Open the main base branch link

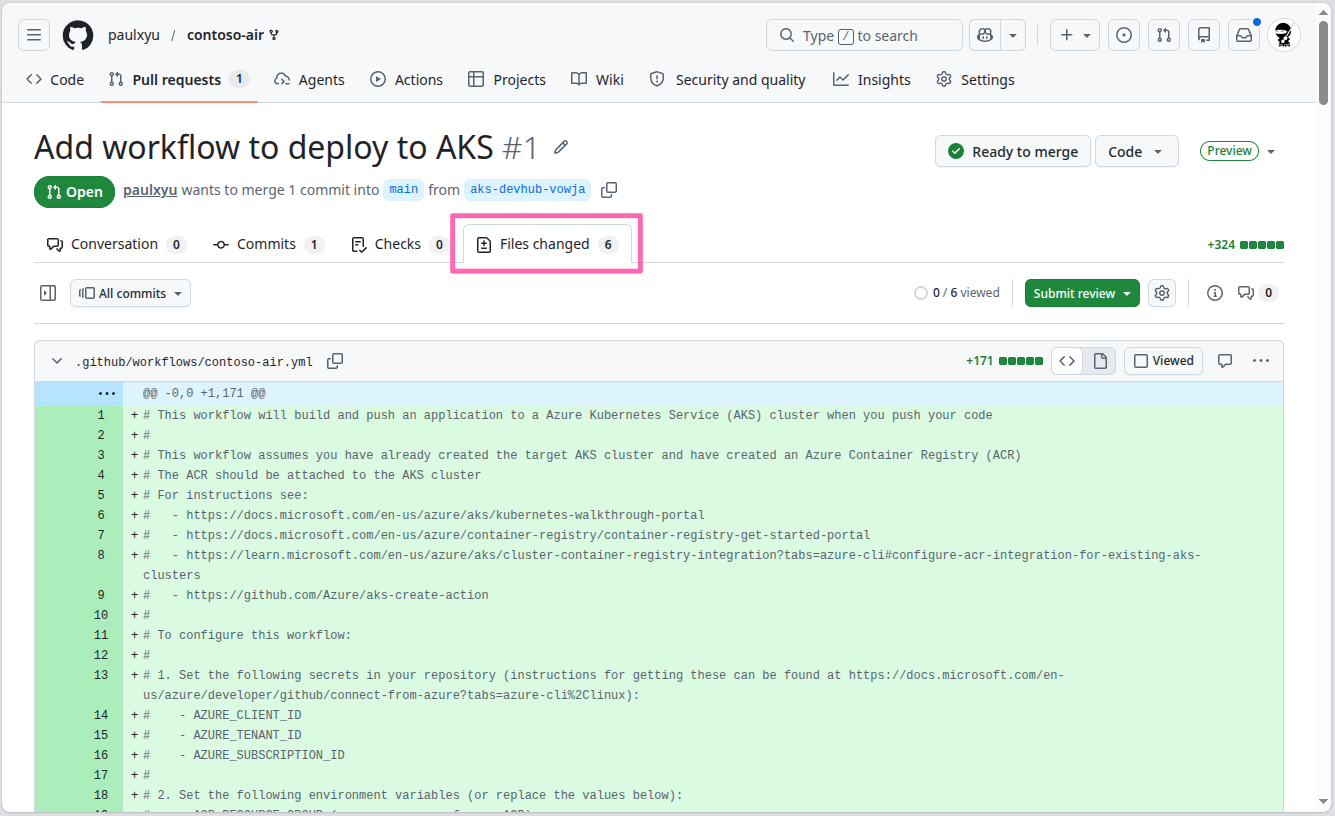click(x=404, y=190)
